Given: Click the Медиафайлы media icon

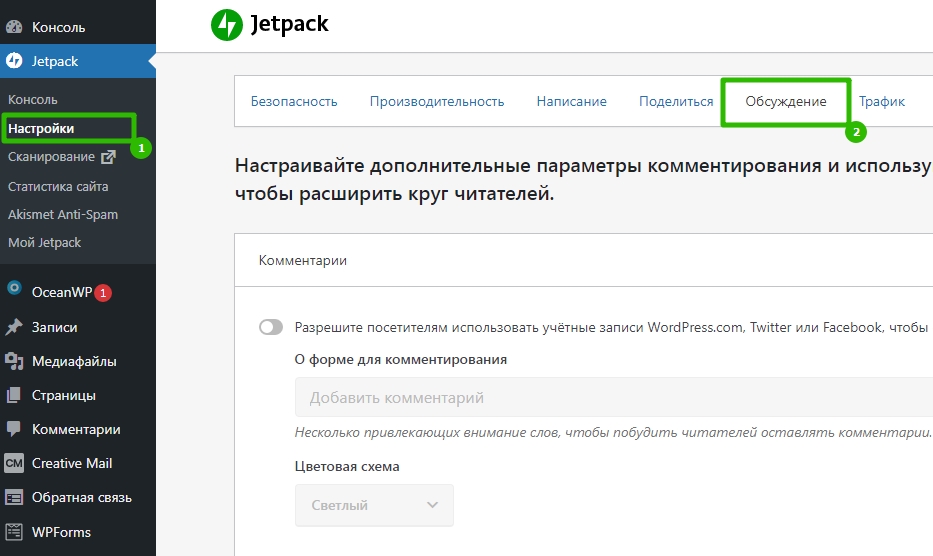Looking at the screenshot, I should pos(14,361).
